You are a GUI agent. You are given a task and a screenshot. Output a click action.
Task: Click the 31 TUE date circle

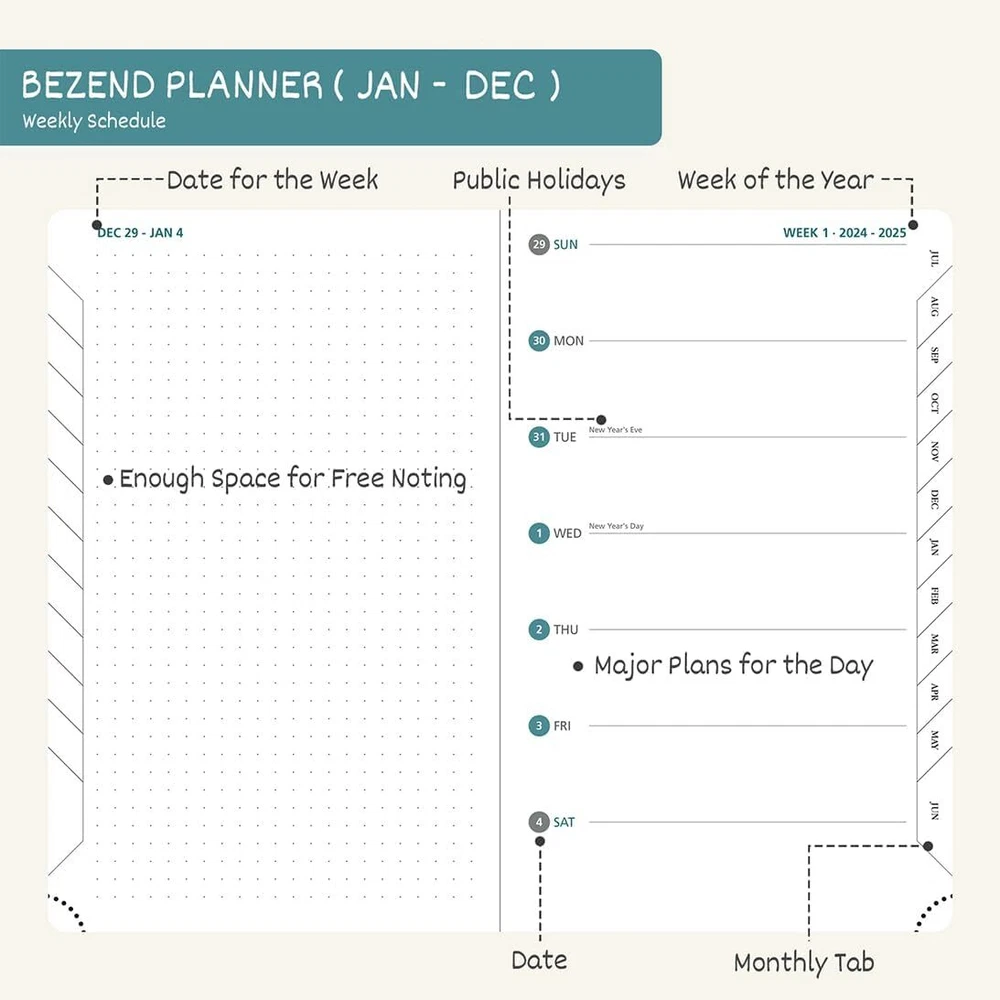(539, 437)
